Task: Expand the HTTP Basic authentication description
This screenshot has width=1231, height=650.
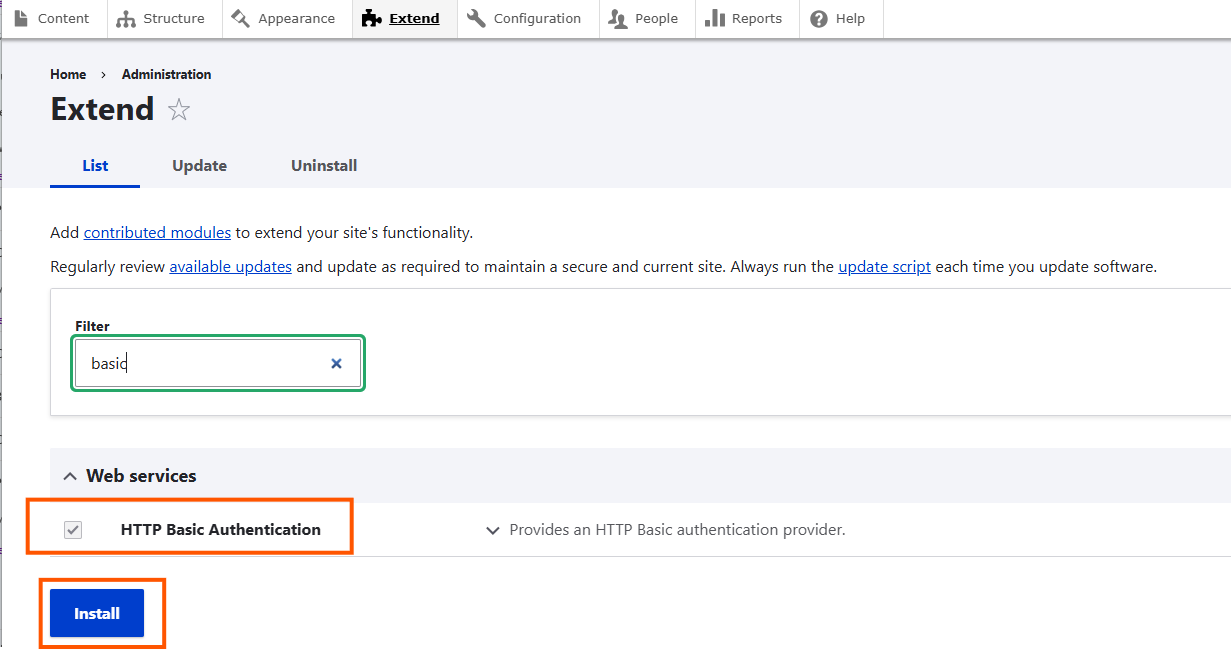Action: 492,531
